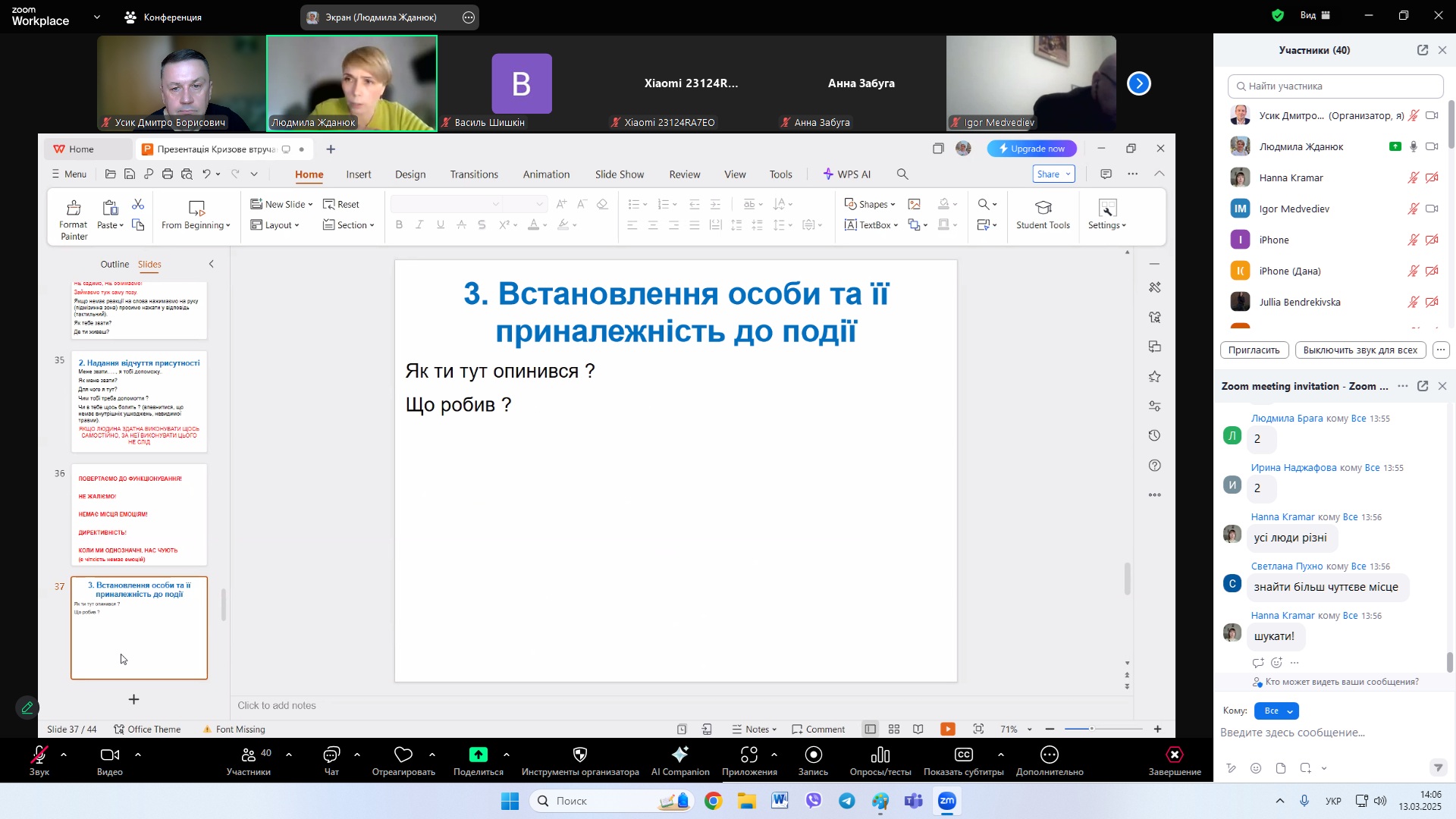This screenshot has height=819, width=1456.
Task: Click the Find magnifier icon in ribbon
Action: tap(984, 205)
